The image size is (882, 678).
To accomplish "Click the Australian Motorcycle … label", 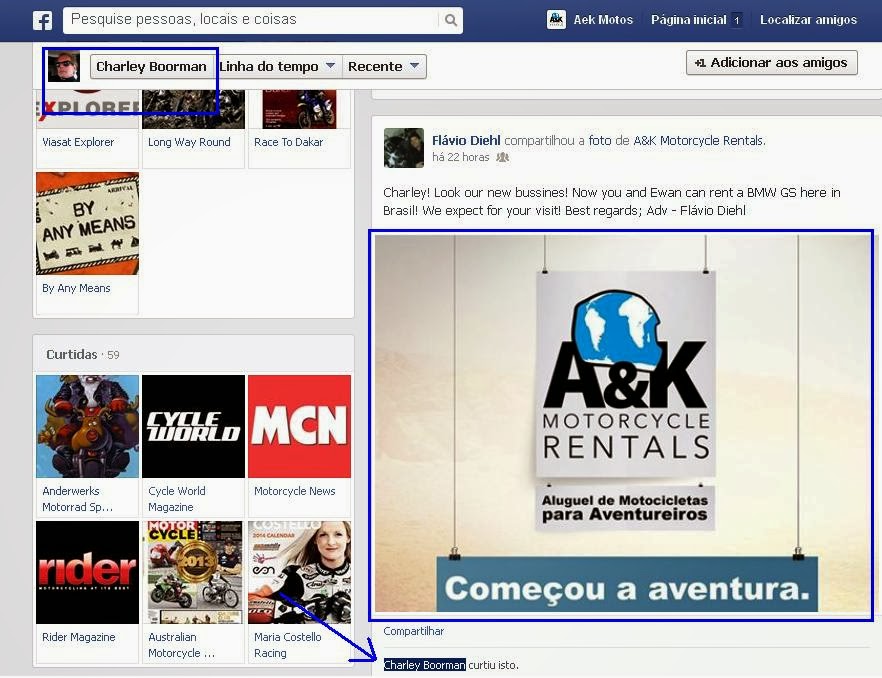I will [x=181, y=645].
